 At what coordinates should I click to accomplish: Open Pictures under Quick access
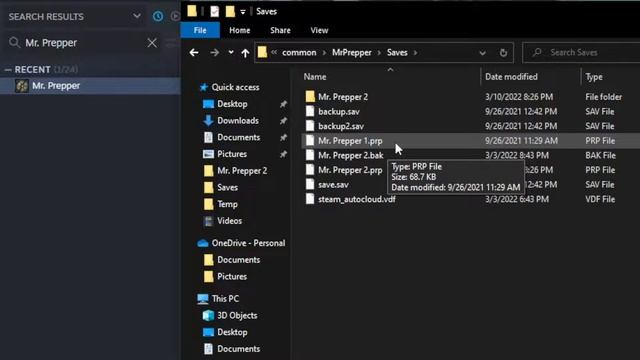click(232, 154)
